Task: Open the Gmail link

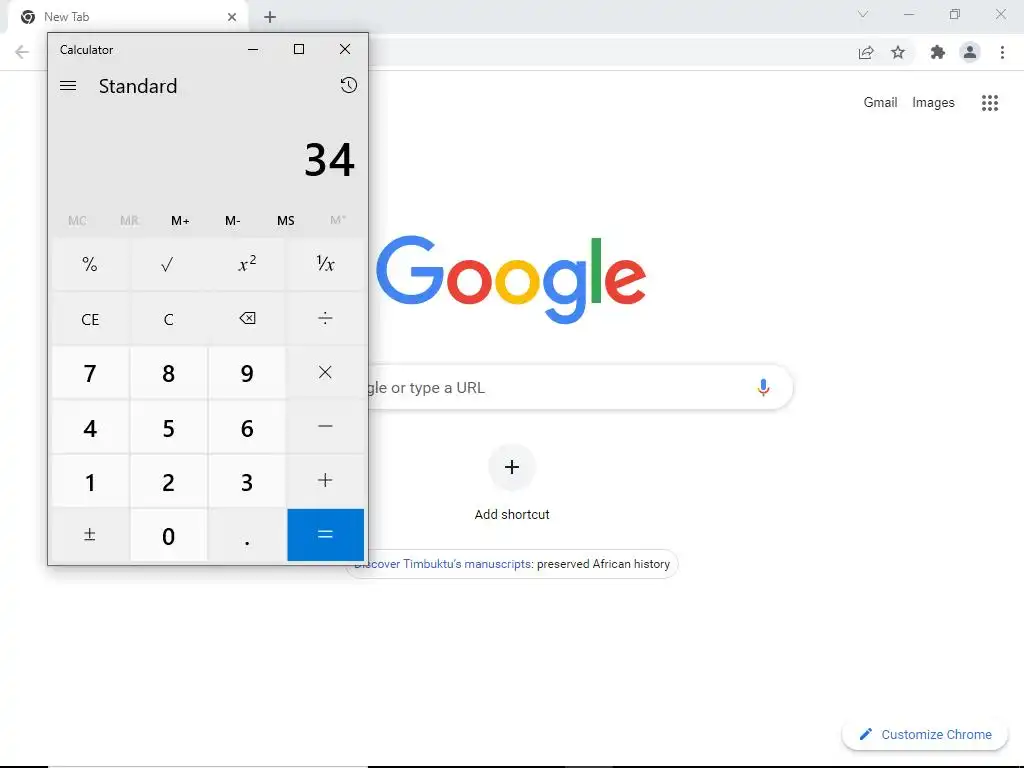Action: (880, 103)
